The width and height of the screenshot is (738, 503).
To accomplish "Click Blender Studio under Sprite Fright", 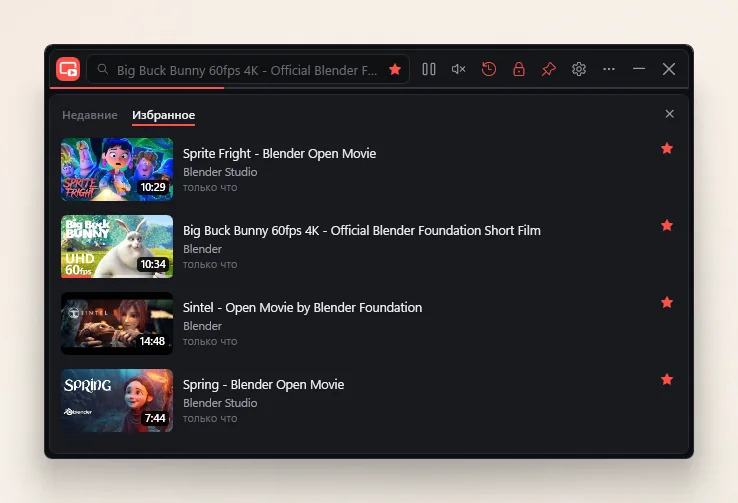I will point(220,172).
